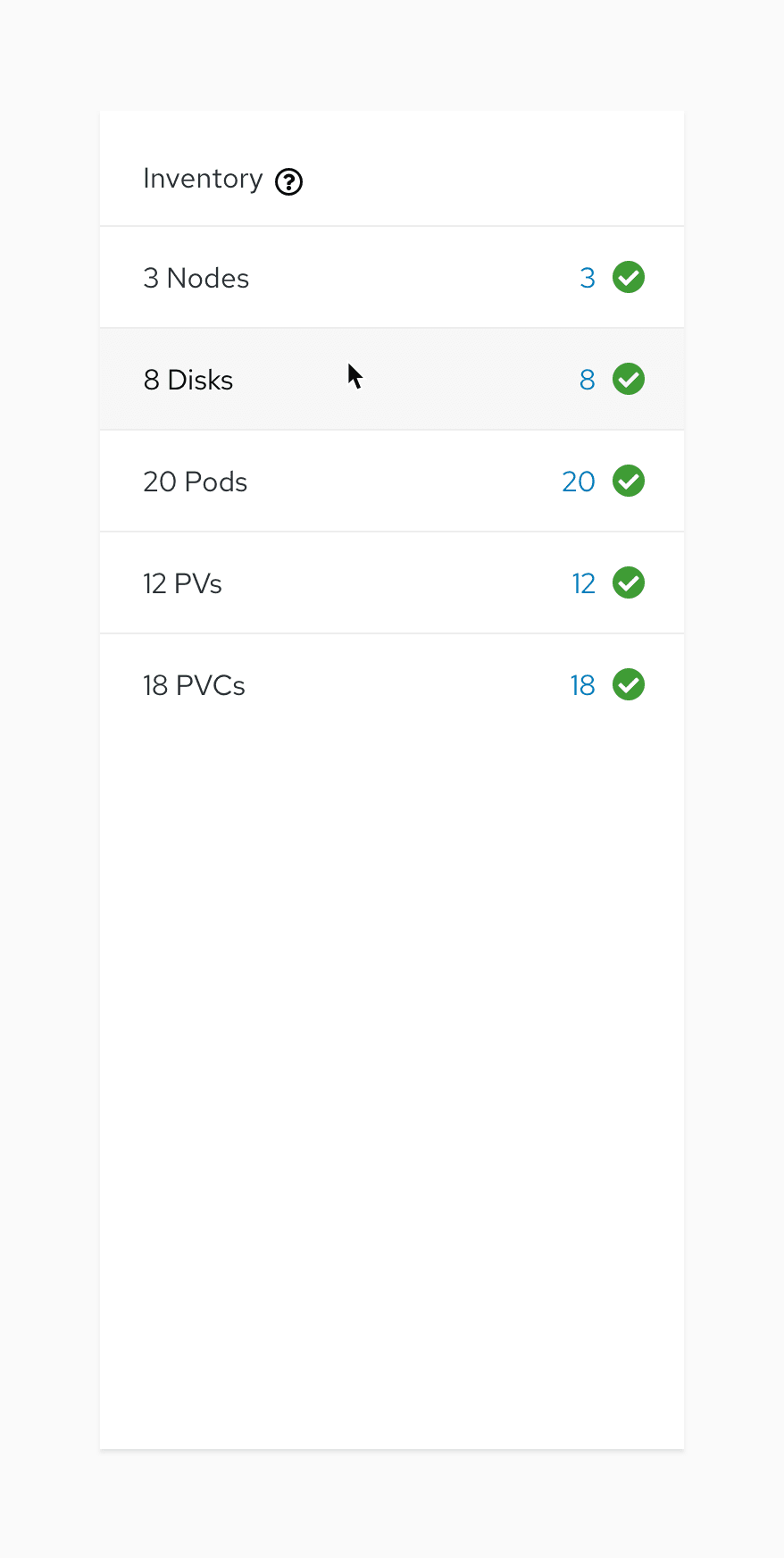Select the "18 PVCs" row label
Viewport: 784px width, 1558px height.
pyautogui.click(x=194, y=685)
